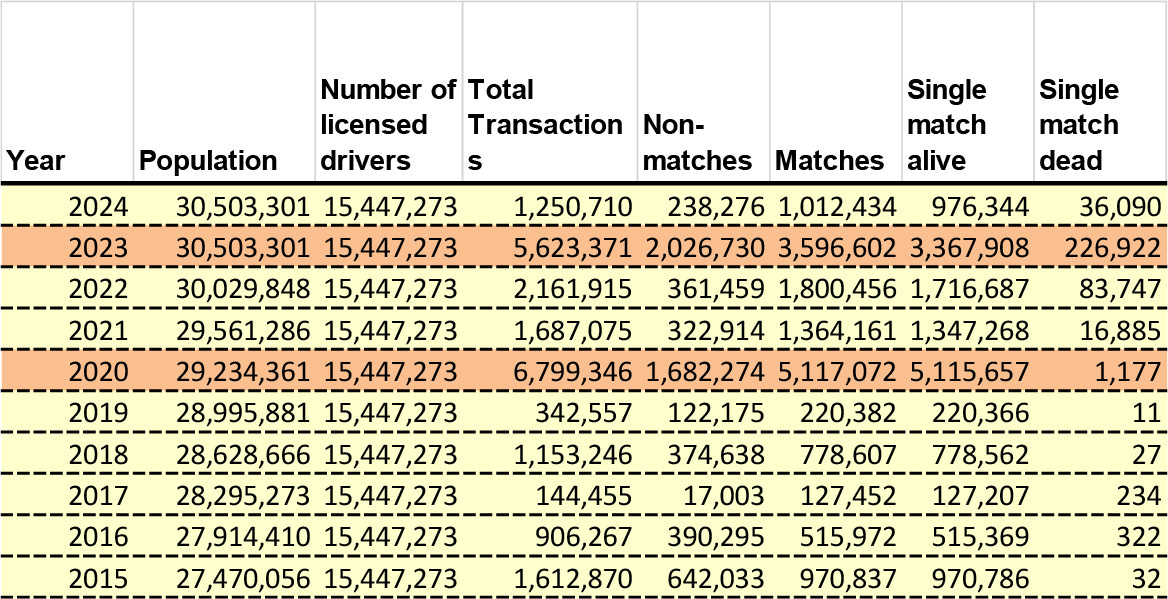1168x599 pixels.
Task: Click non-matches value 238,276
Action: click(x=718, y=207)
